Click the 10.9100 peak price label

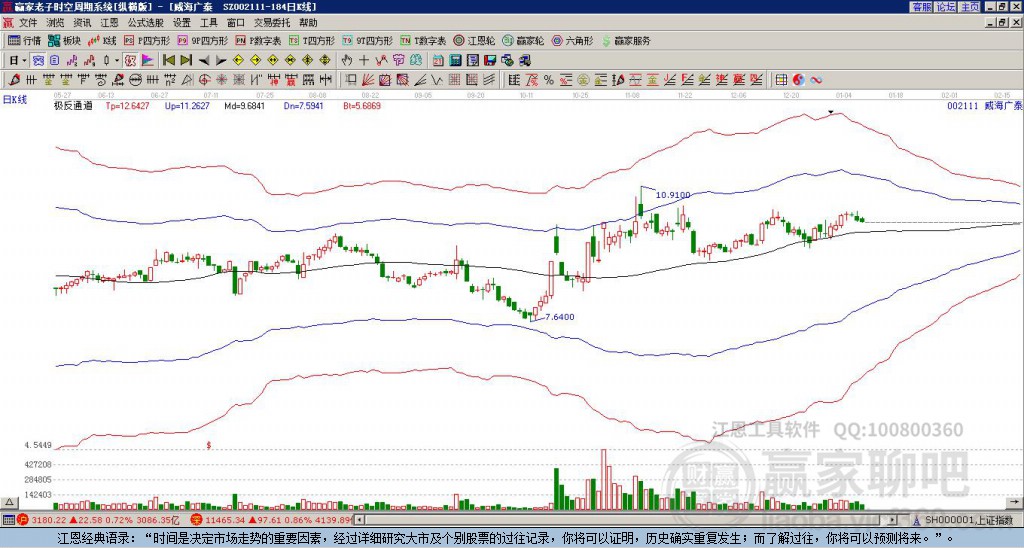click(x=671, y=194)
